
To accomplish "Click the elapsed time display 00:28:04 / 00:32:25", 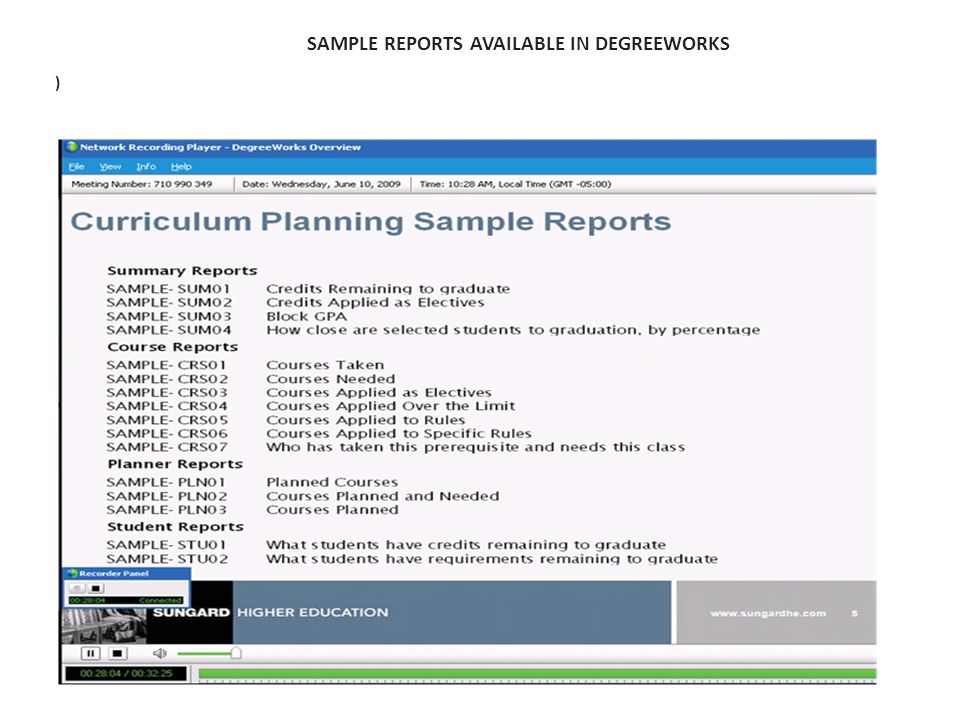I will pos(126,673).
